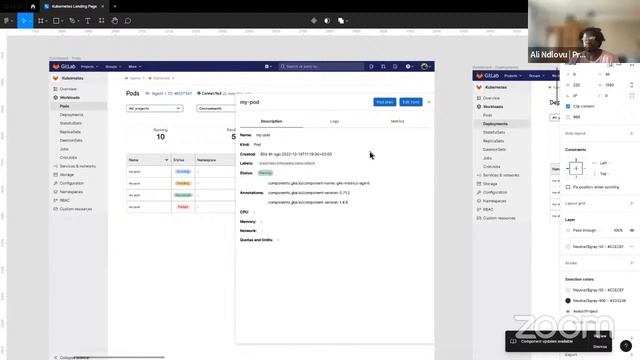Select the Kubernetes Landing Page tab
Image resolution: width=640 pixels, height=360 pixels.
coord(74,7)
